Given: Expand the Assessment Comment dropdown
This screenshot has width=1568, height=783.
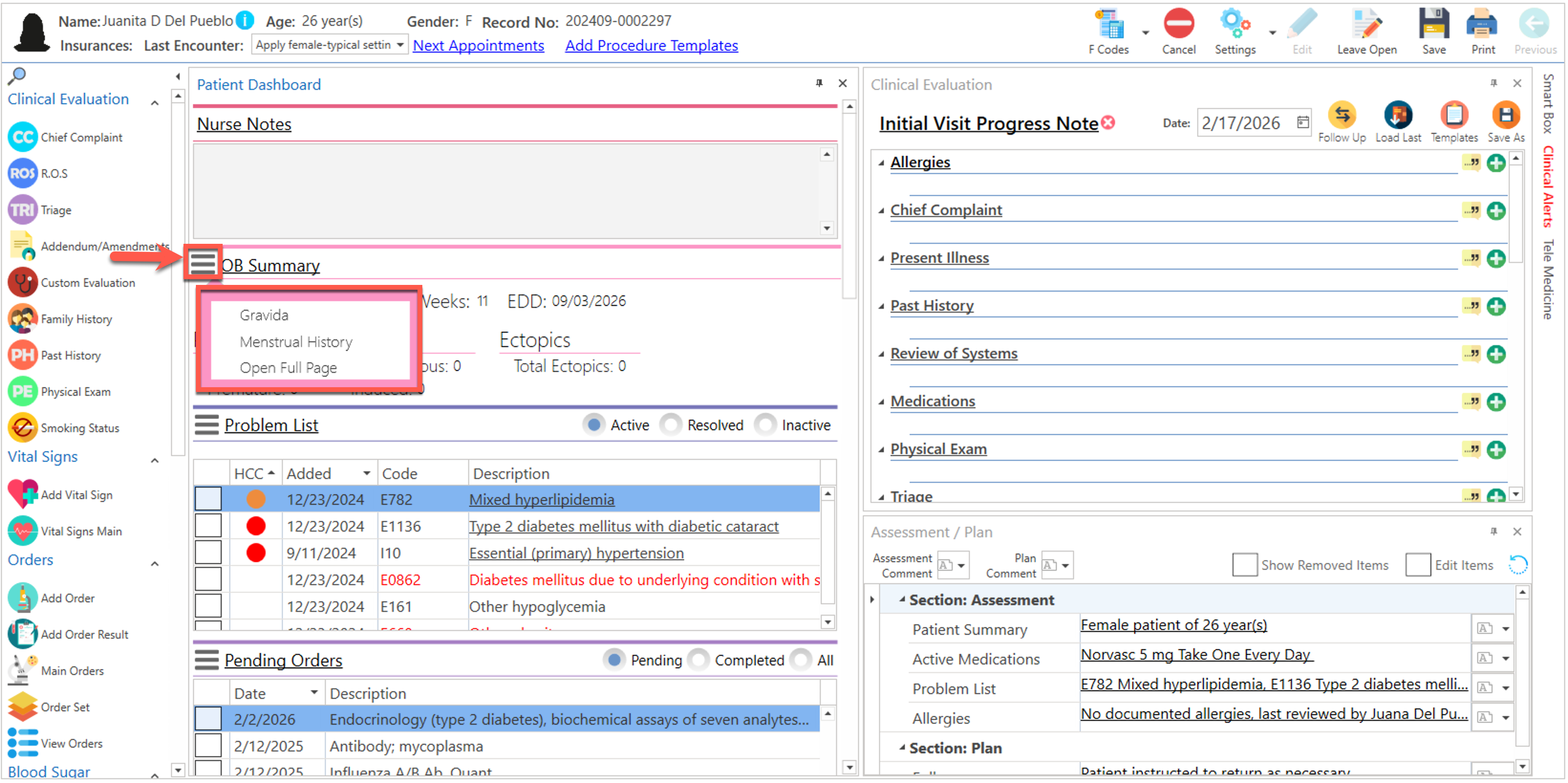Looking at the screenshot, I should (x=960, y=565).
